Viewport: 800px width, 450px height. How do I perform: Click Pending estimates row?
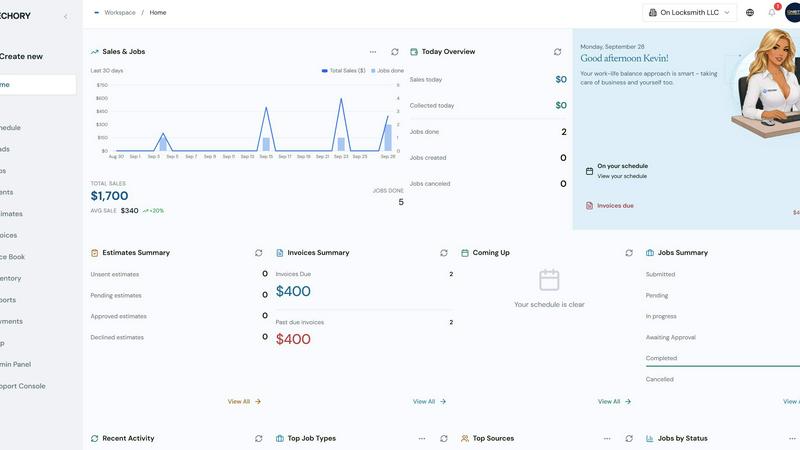coord(179,295)
